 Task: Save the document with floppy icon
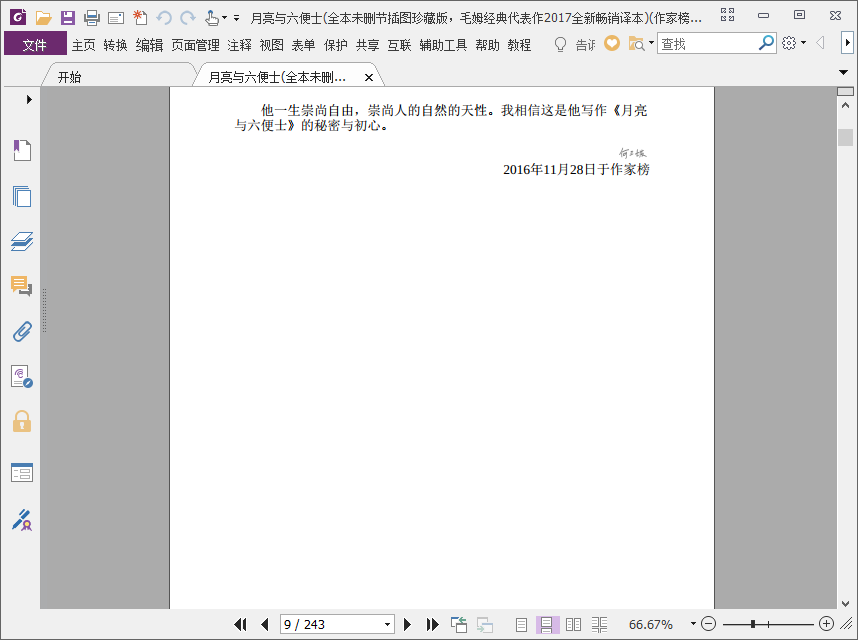tap(68, 18)
